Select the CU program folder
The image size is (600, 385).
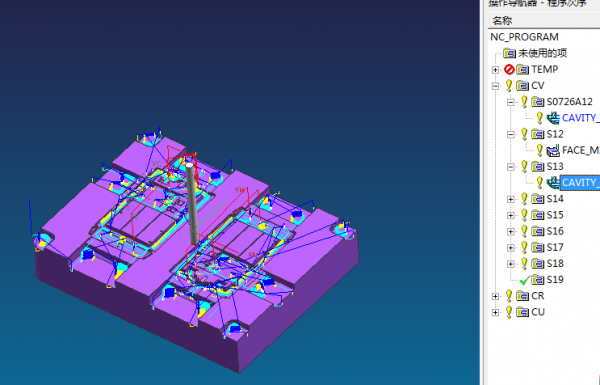point(538,312)
